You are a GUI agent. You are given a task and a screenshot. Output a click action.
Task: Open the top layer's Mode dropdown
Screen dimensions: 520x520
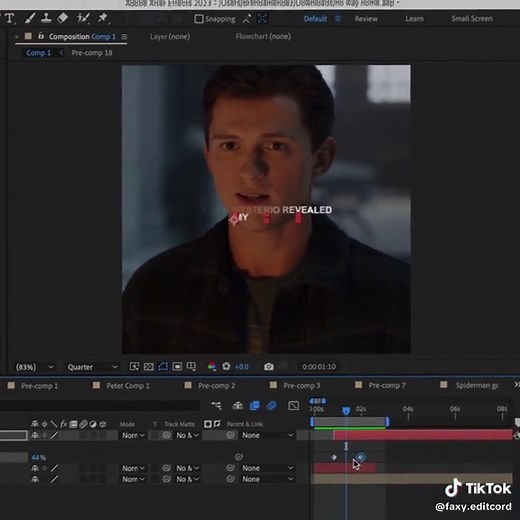click(133, 435)
